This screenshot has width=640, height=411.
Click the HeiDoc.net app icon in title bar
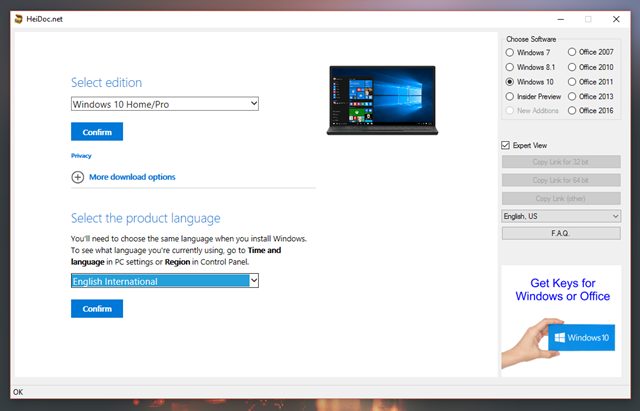[19, 19]
